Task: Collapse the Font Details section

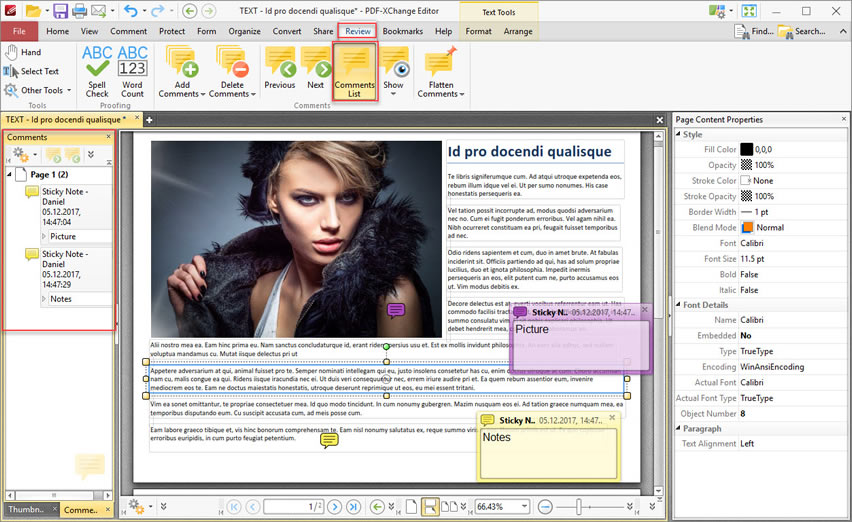Action: [x=677, y=305]
